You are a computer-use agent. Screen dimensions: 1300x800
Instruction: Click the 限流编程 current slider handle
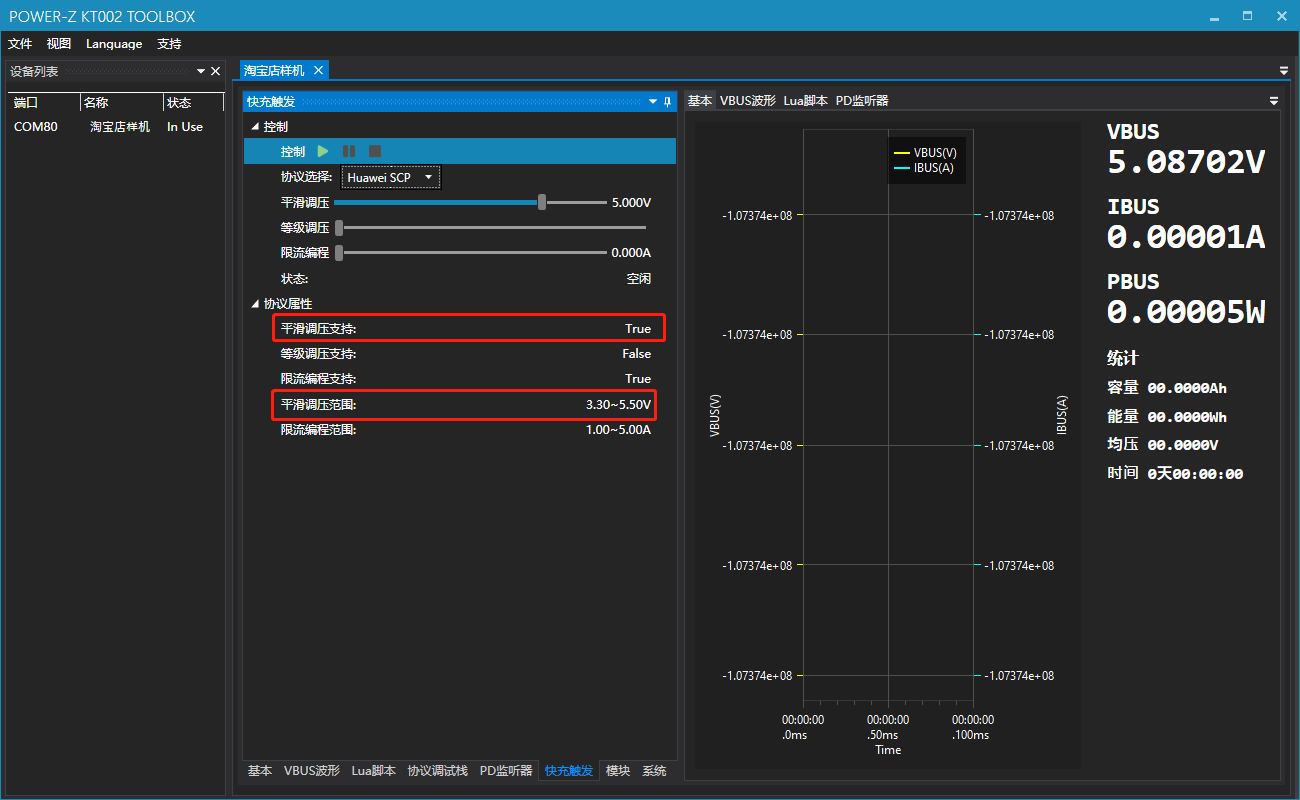tap(339, 252)
